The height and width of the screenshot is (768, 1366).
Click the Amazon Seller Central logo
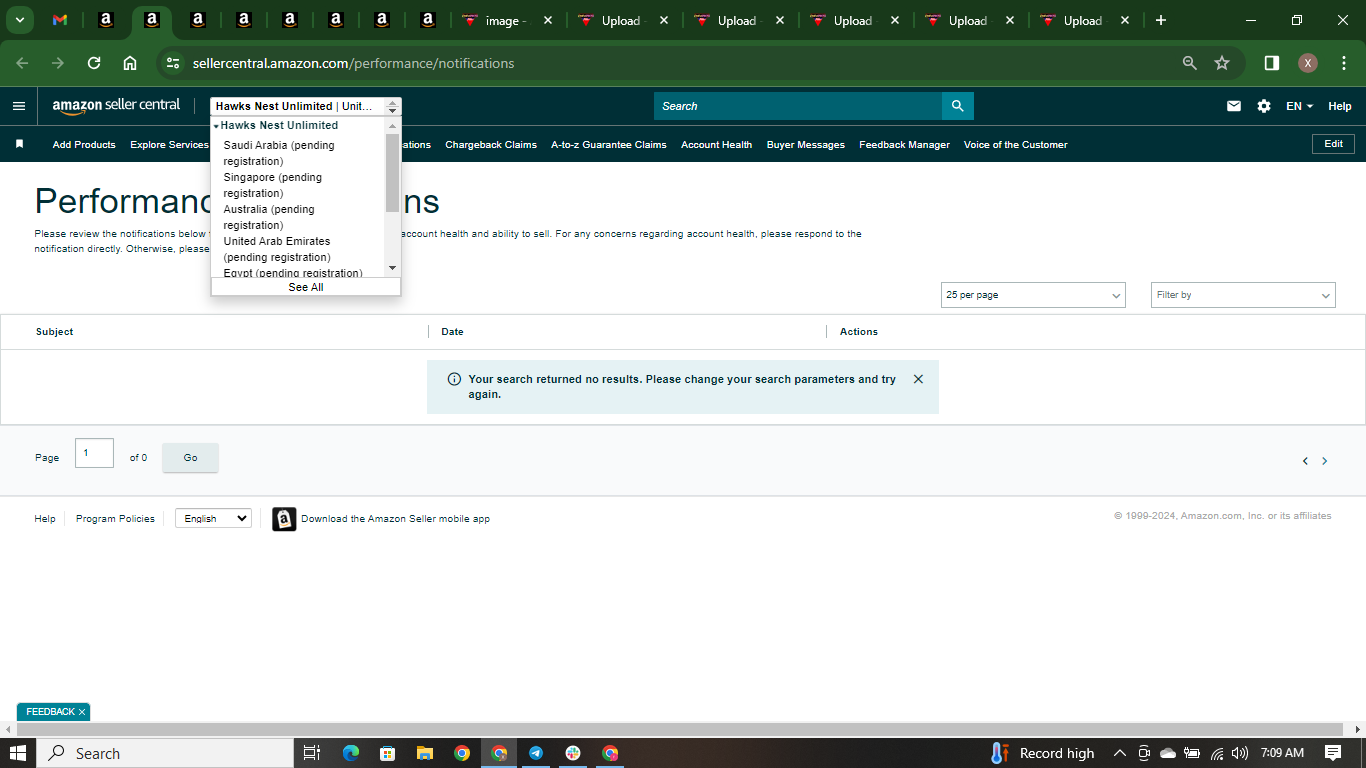pos(116,105)
